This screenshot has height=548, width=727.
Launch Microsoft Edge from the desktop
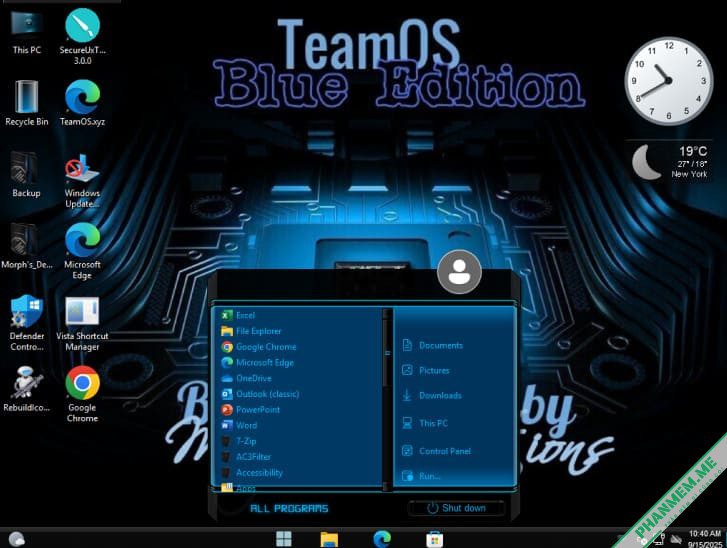pos(83,251)
